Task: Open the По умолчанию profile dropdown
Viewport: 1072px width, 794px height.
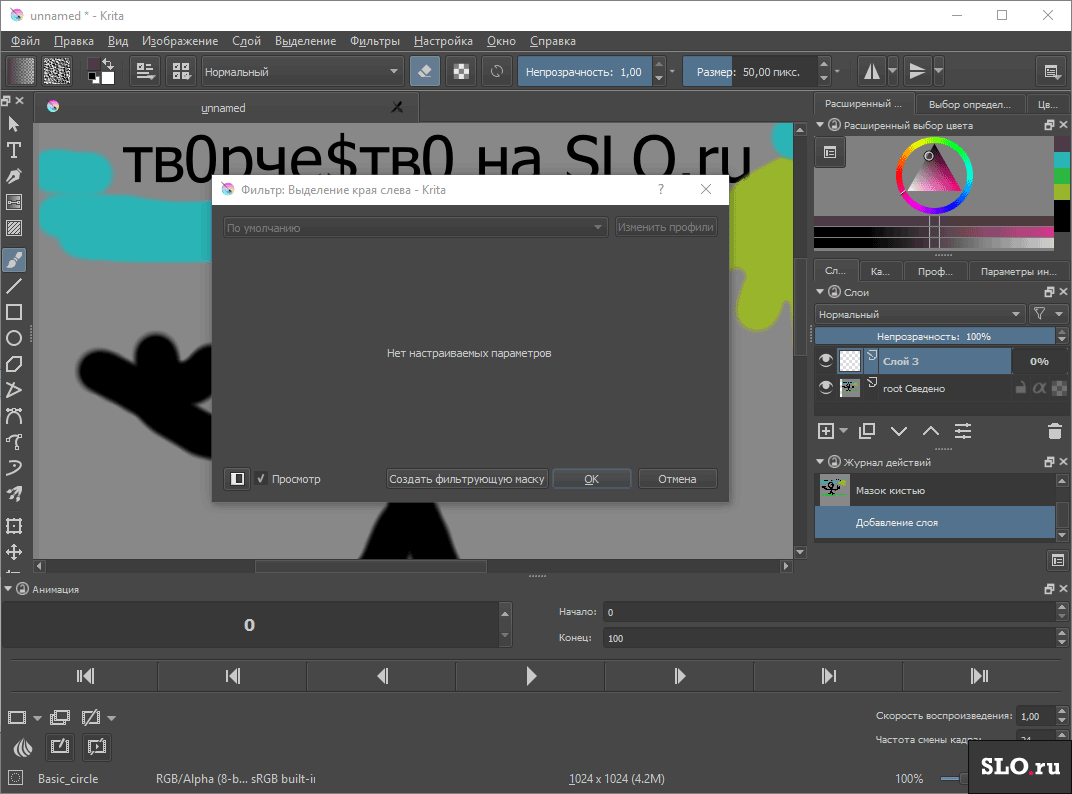Action: 415,227
